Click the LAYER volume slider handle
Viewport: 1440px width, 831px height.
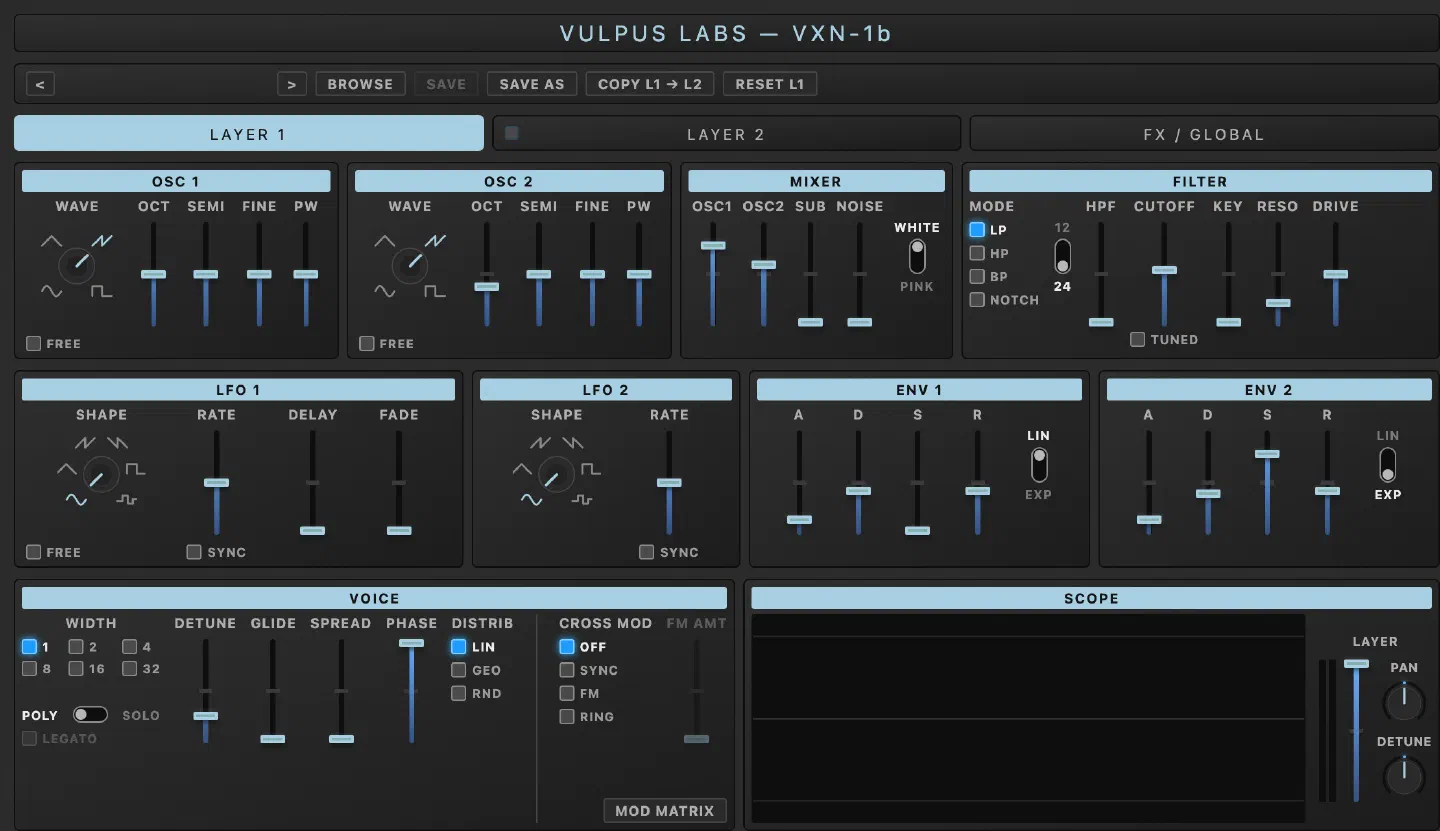(1357, 663)
